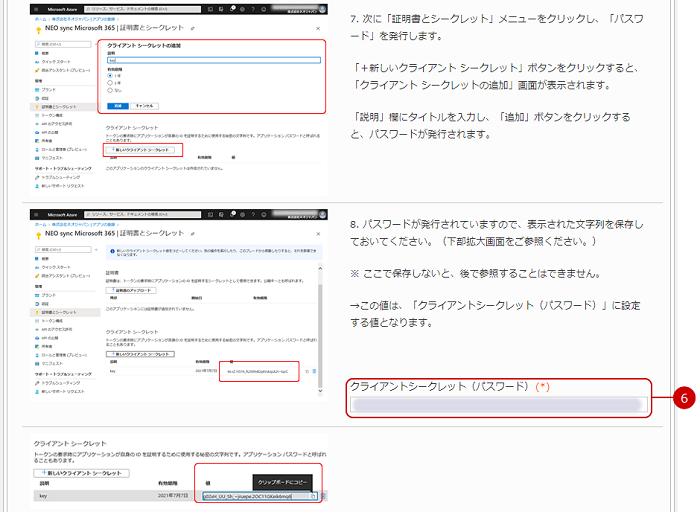This screenshot has width=700, height=512.
Task: Click ホーム breadcrumb link in step 7 screenshot
Action: (41, 19)
